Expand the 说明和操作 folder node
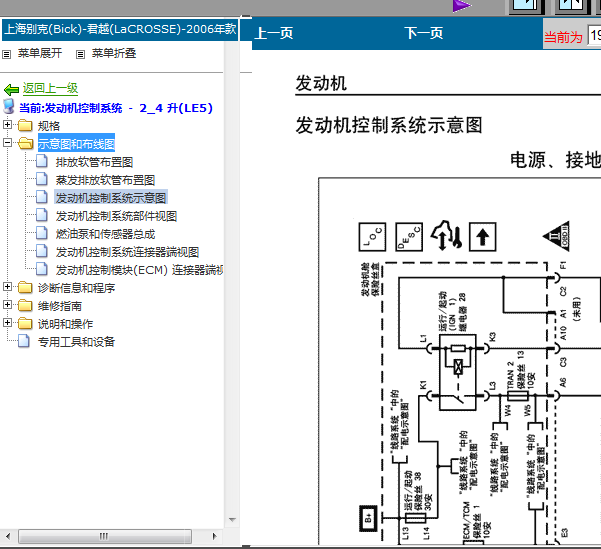Image resolution: width=601 pixels, height=549 pixels. [7, 322]
